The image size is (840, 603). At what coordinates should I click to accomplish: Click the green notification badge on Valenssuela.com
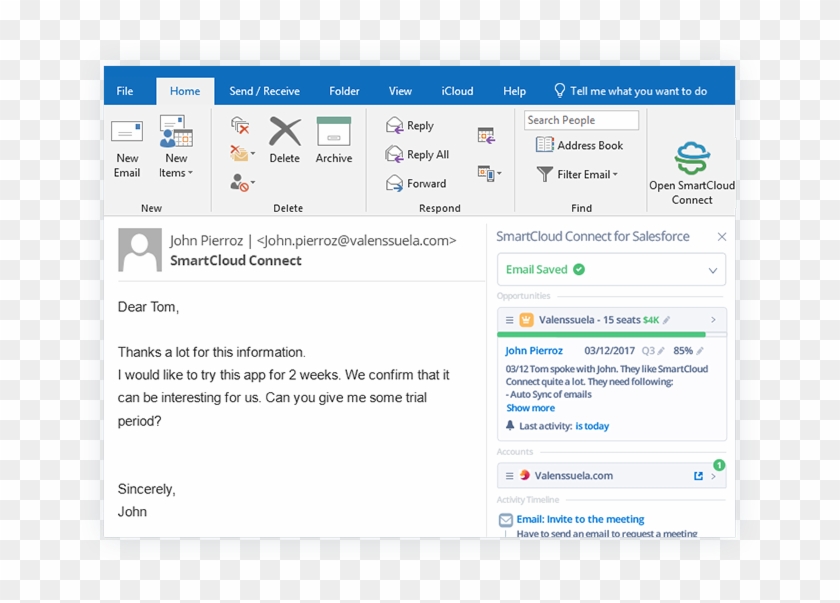click(x=719, y=465)
